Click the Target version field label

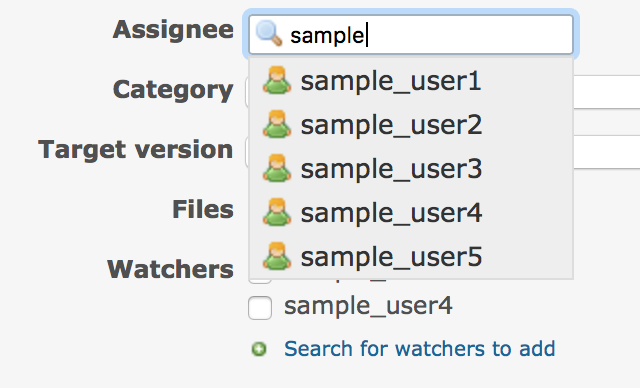point(136,150)
